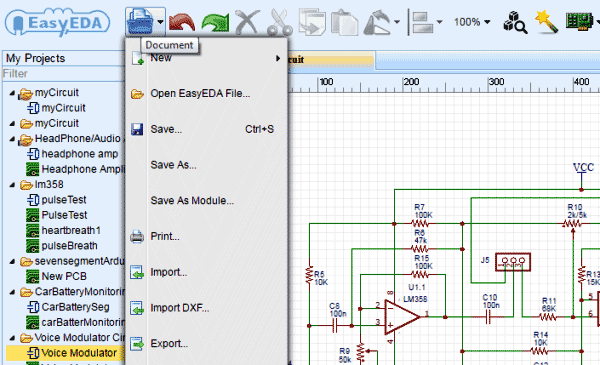Choose Open EasyEDA File... menu entry

click(207, 93)
